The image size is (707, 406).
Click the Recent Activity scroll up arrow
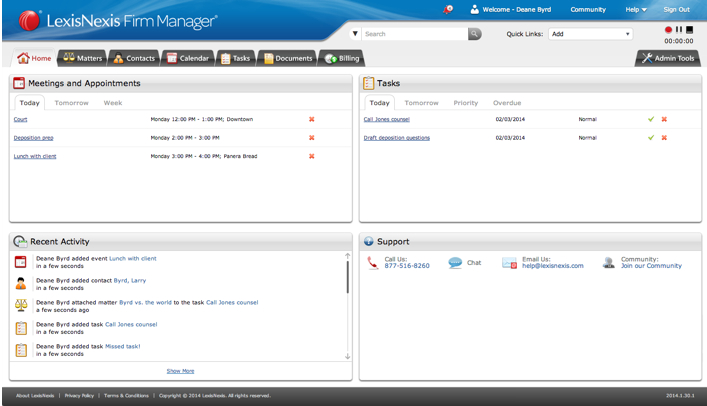point(348,256)
